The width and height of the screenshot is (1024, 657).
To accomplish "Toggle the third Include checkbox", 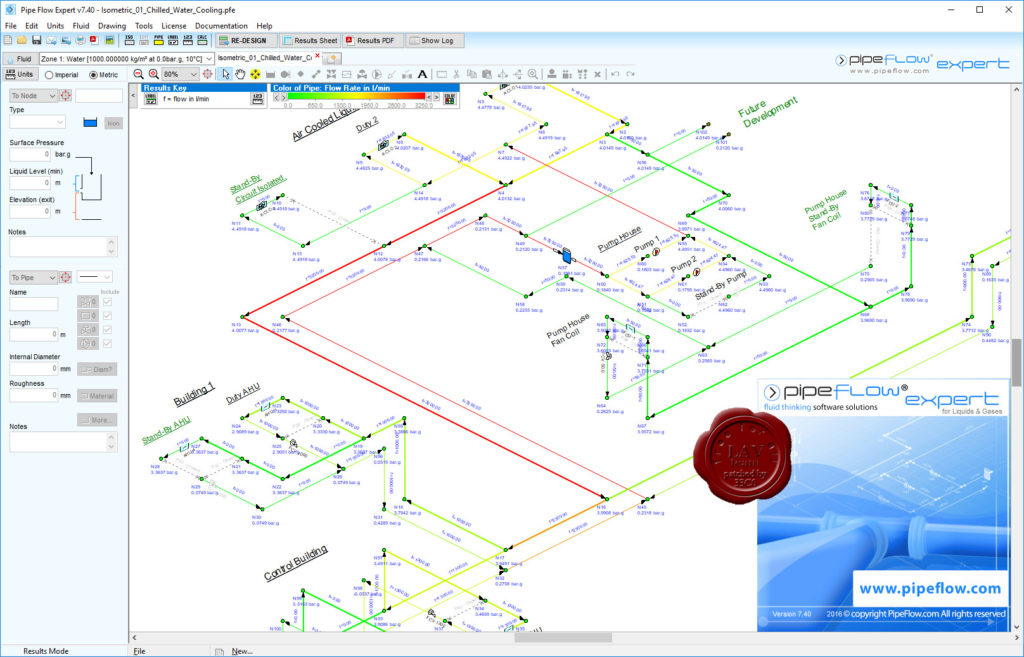I will (108, 330).
